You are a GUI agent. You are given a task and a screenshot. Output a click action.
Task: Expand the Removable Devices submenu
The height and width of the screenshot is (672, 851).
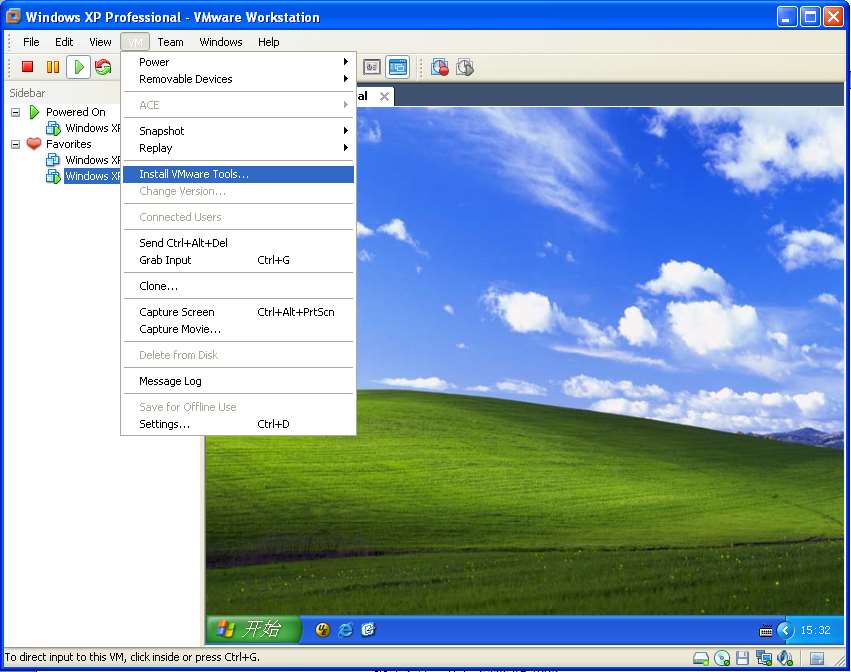pyautogui.click(x=239, y=79)
